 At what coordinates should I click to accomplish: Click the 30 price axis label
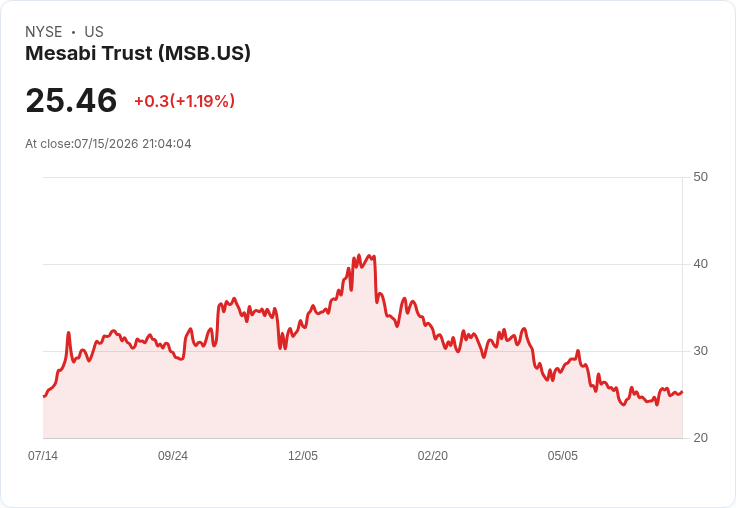coord(700,351)
